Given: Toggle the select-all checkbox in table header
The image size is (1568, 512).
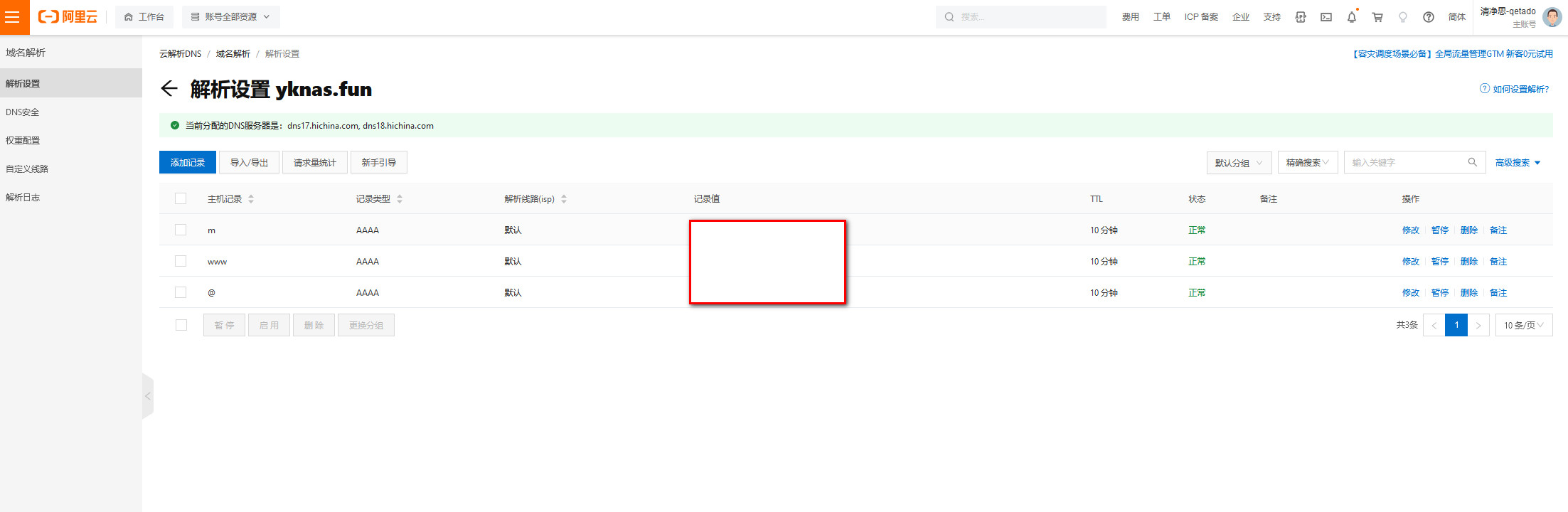Looking at the screenshot, I should pyautogui.click(x=181, y=198).
